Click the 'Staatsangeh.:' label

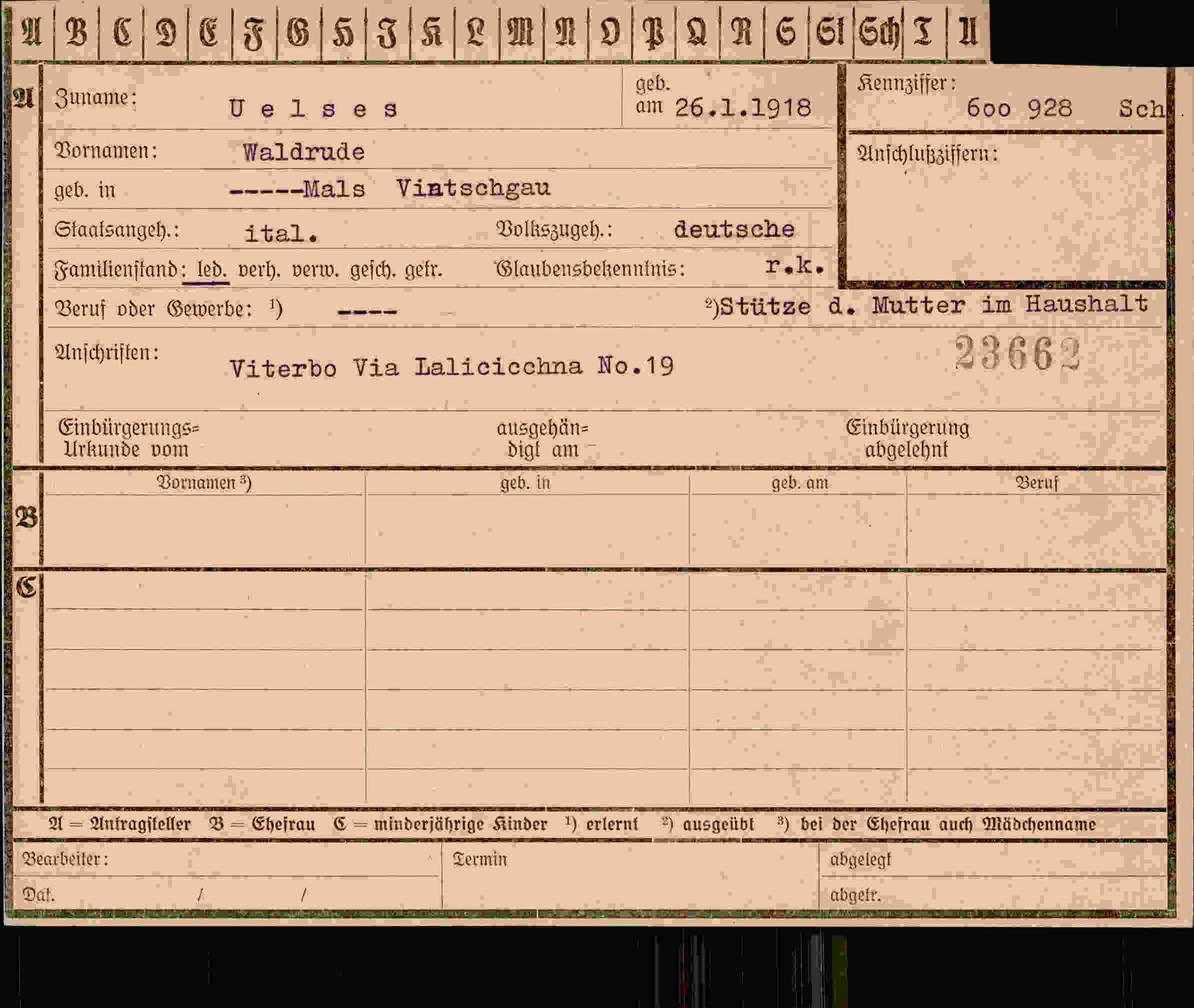pos(116,230)
